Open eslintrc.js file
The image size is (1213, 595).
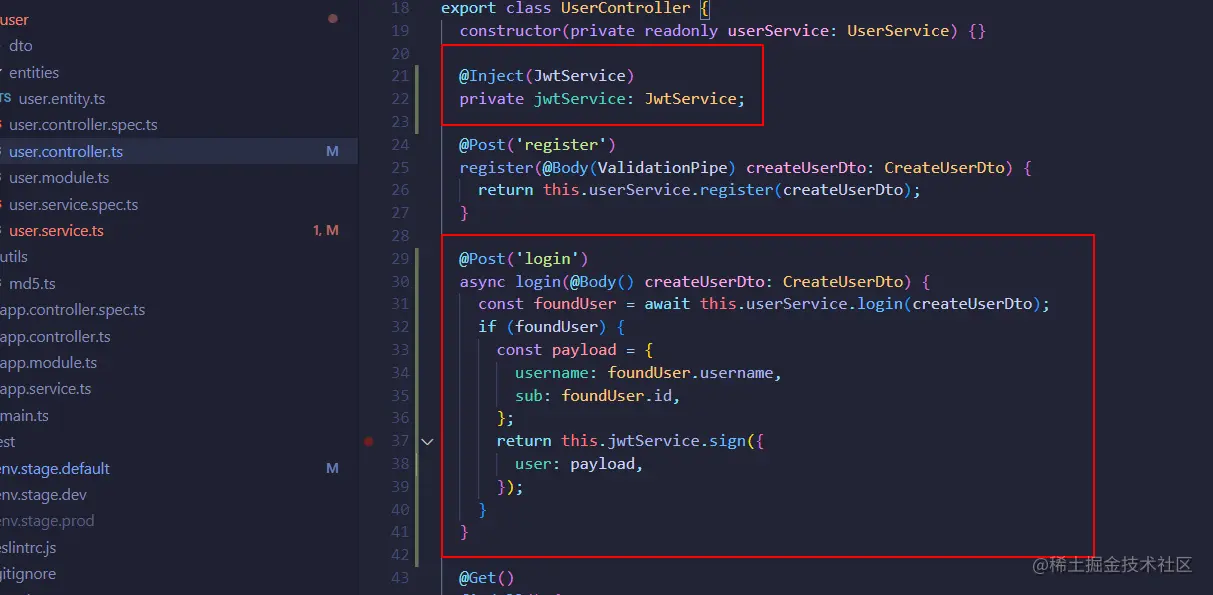click(28, 548)
